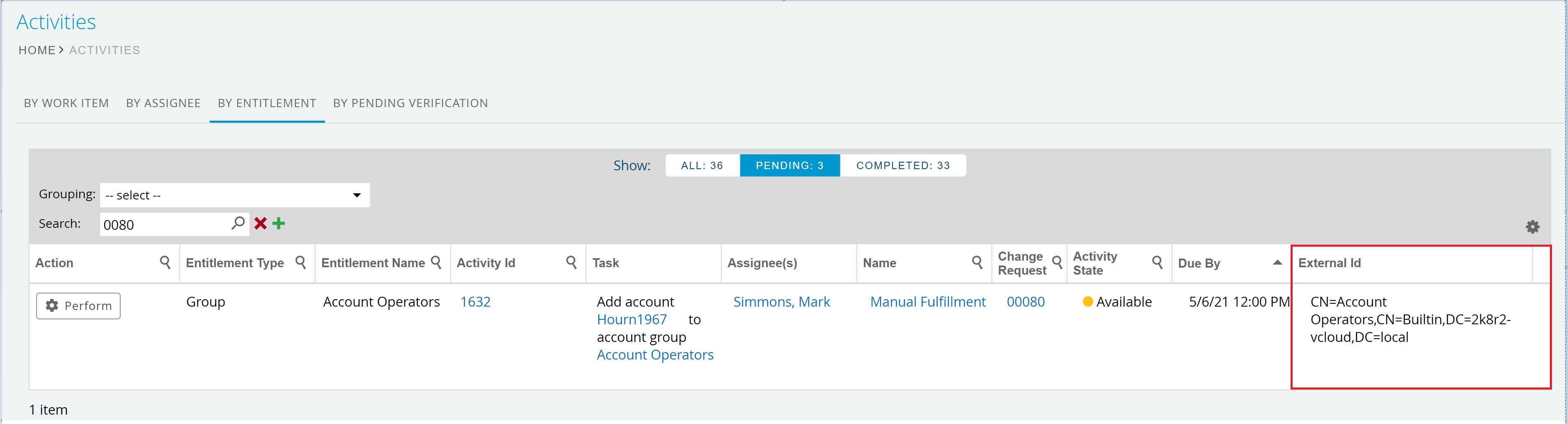Open the Manual Fulfillment link
The width and height of the screenshot is (1568, 424).
(928, 302)
